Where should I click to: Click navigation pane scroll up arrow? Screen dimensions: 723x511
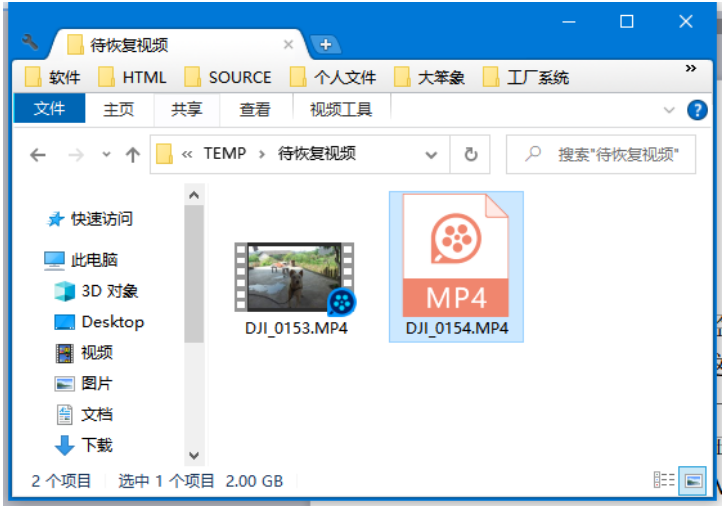point(194,195)
